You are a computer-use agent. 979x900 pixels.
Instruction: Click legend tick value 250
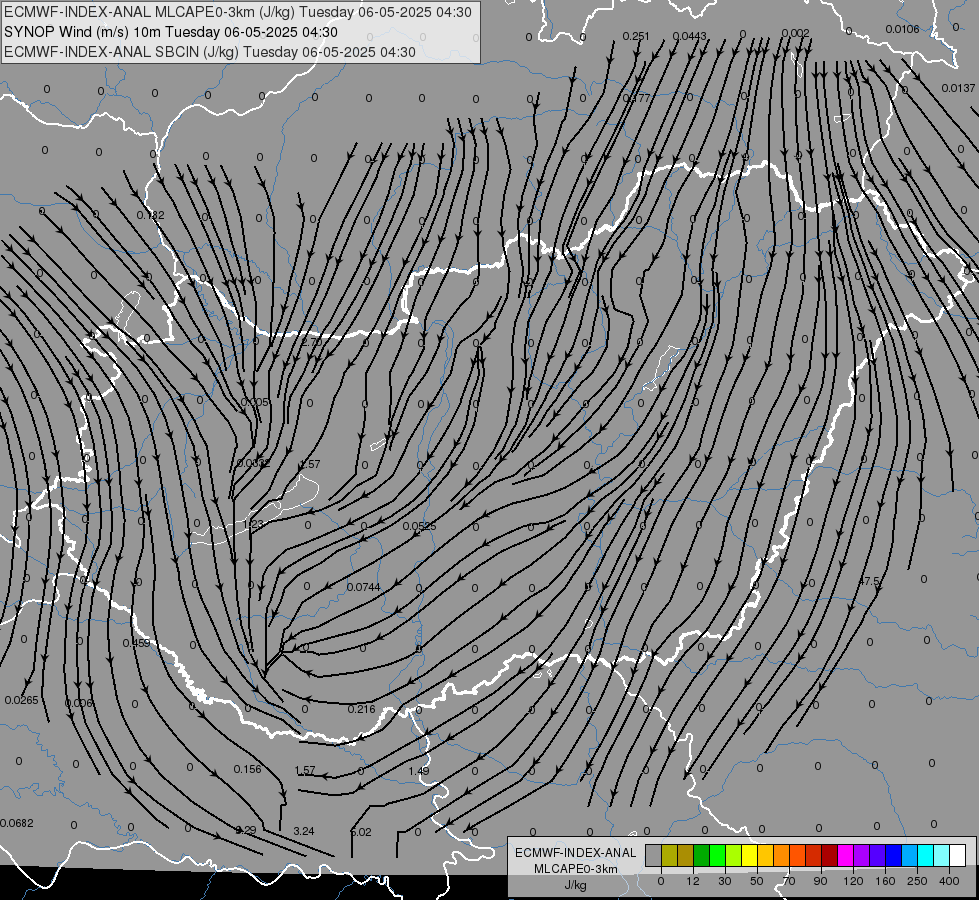917,881
